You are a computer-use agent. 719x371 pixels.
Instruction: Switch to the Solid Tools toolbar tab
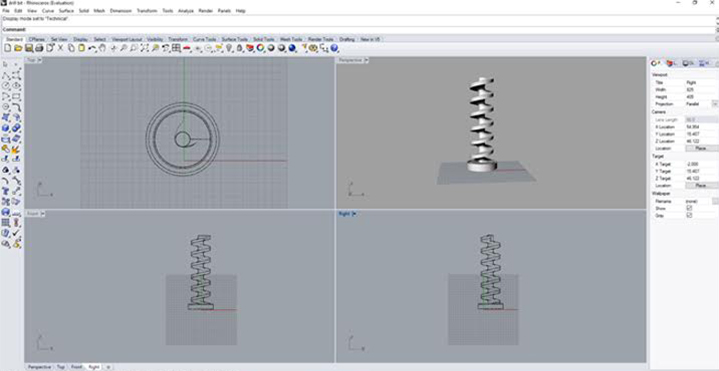pyautogui.click(x=264, y=39)
